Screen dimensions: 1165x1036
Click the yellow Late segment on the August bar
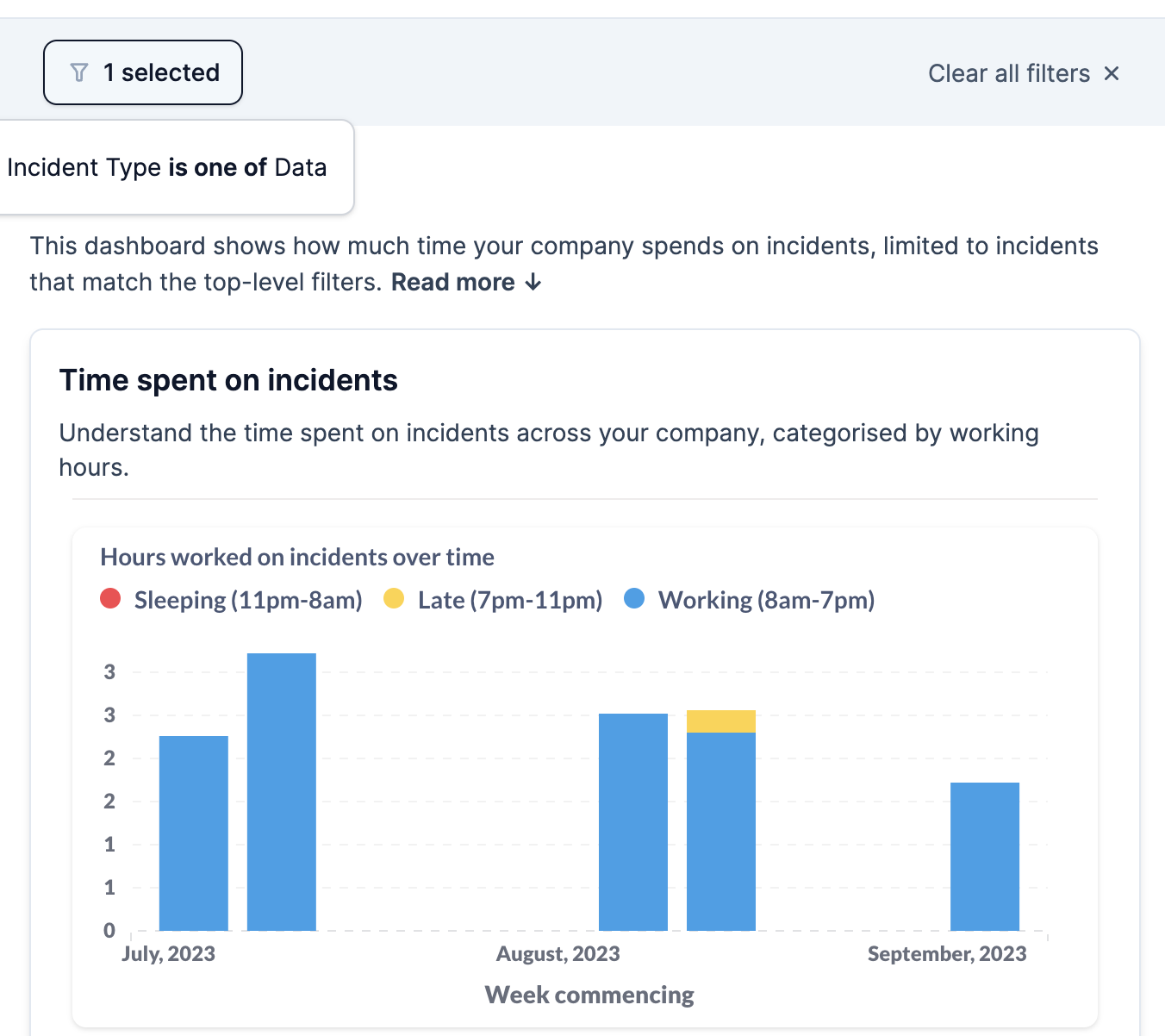(x=721, y=721)
